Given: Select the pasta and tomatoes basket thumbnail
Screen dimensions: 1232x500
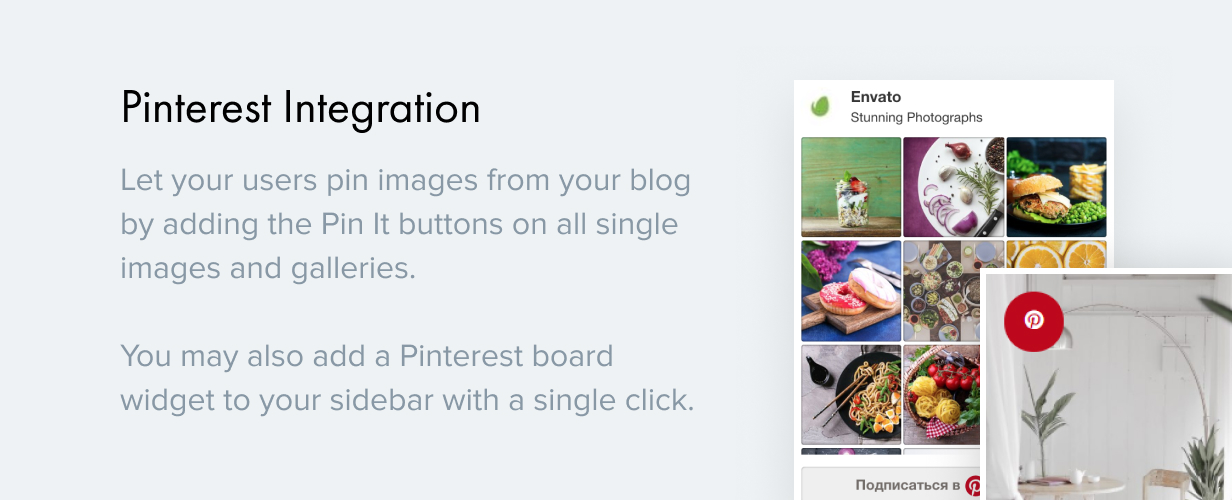Looking at the screenshot, I should tap(942, 394).
